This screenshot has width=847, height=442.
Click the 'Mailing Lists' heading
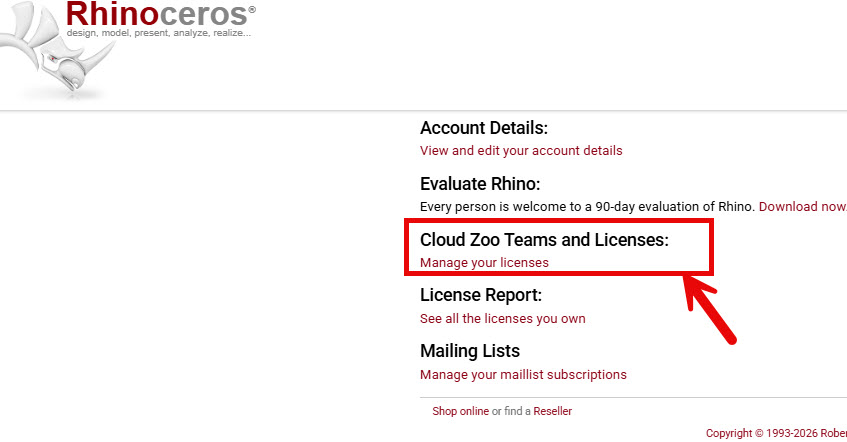coord(469,351)
